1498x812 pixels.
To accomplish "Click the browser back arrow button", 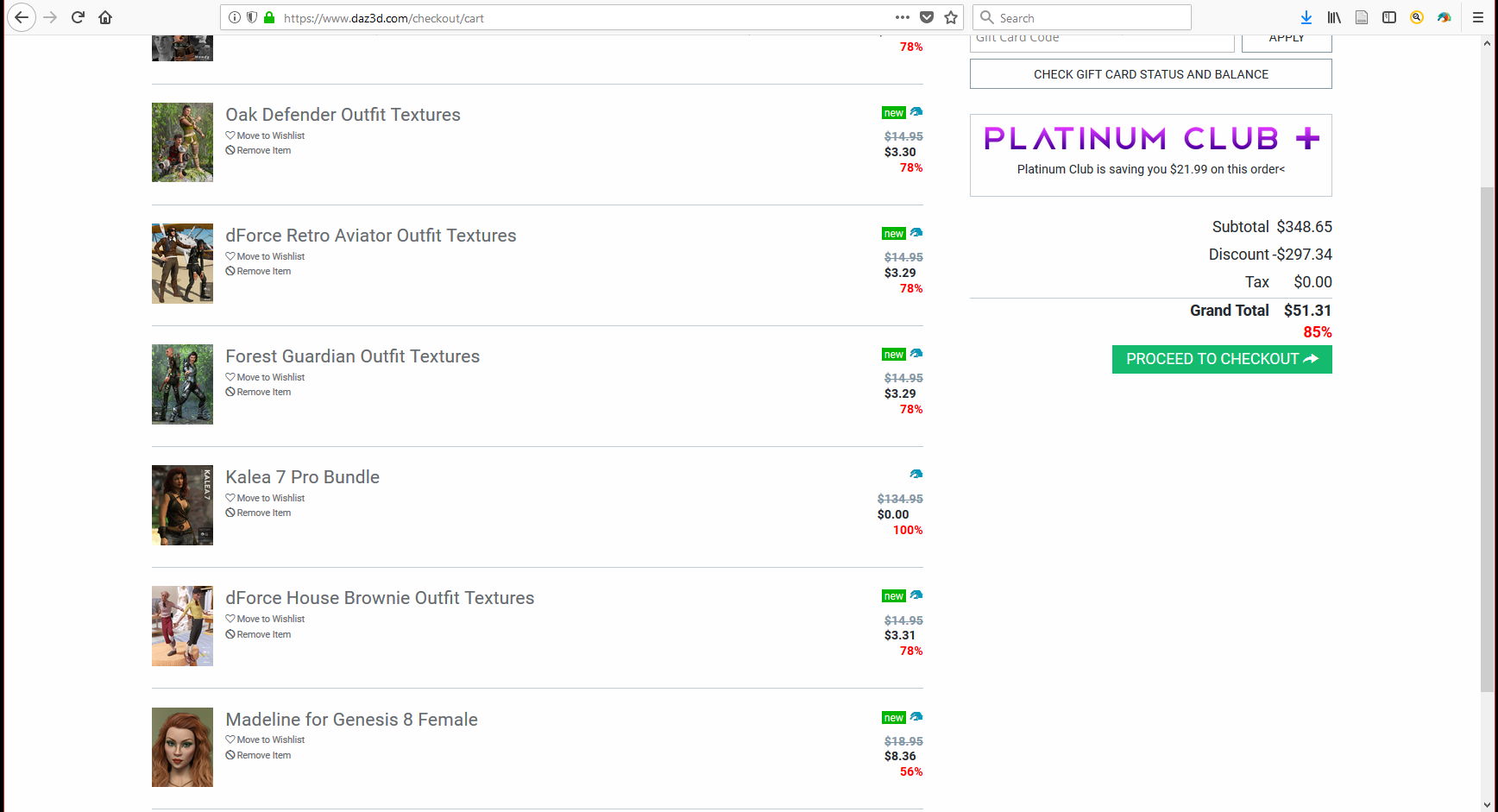I will (22, 17).
